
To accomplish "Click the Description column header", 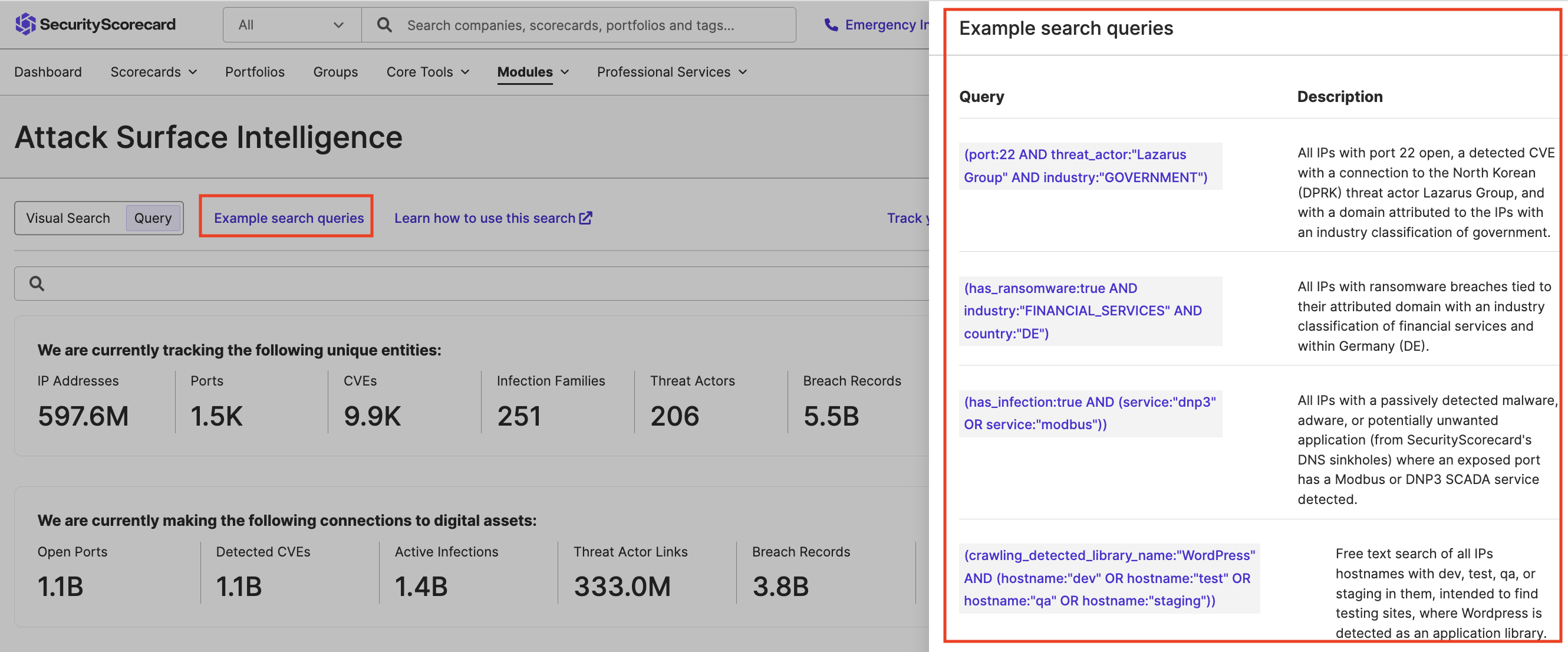I will pyautogui.click(x=1340, y=97).
